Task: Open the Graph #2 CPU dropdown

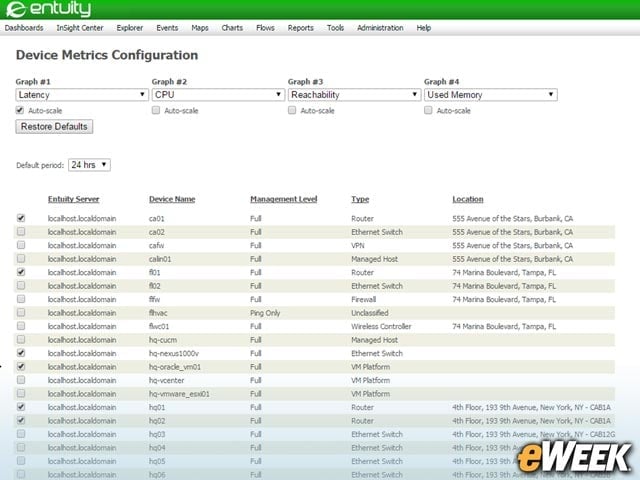Action: [x=218, y=95]
